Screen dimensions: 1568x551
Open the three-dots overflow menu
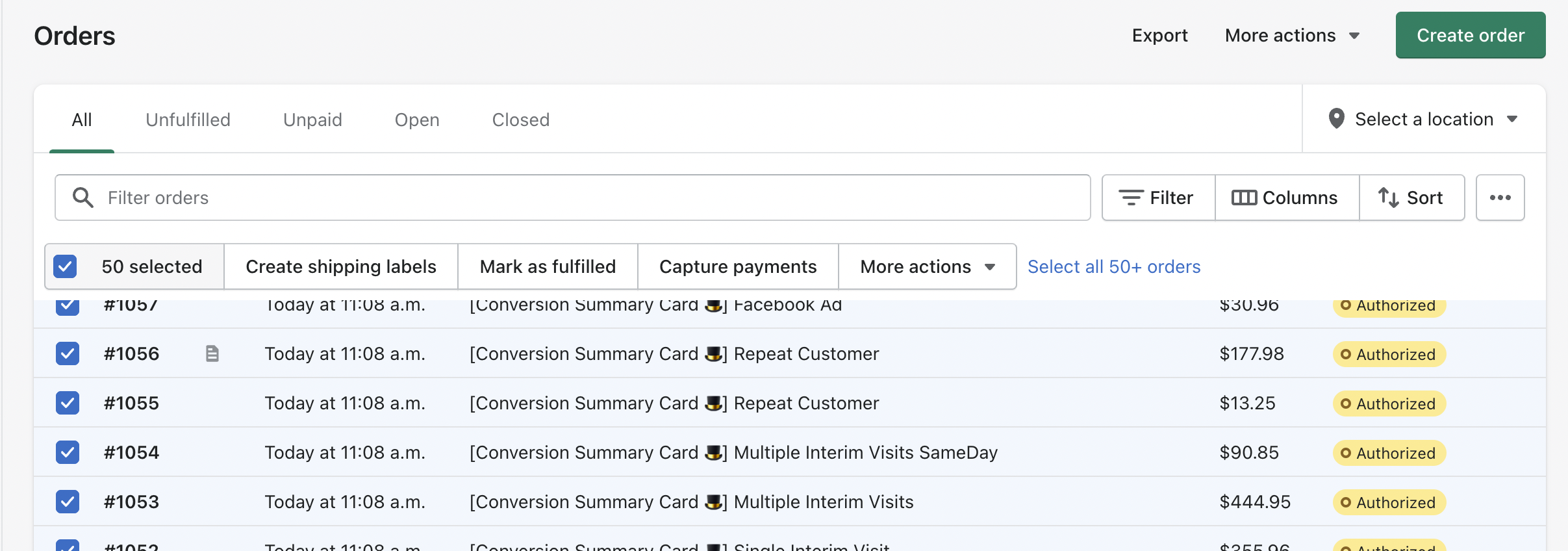click(1500, 198)
